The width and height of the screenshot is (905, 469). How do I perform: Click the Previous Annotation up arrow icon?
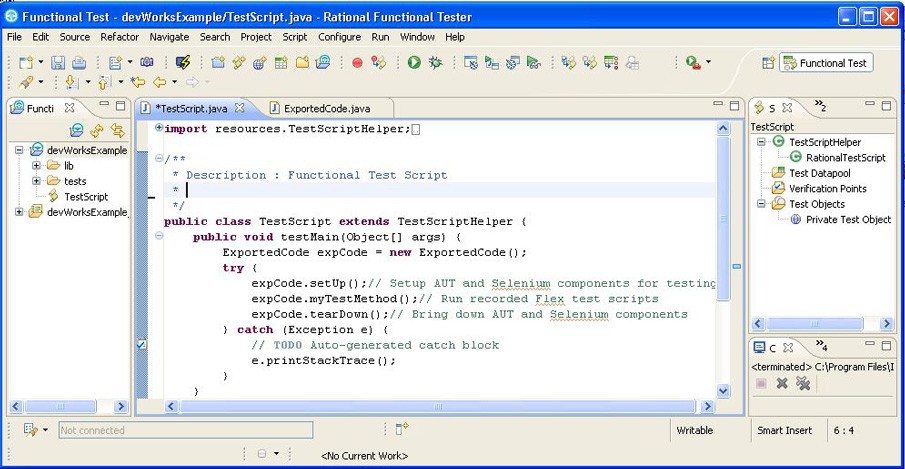[x=104, y=82]
